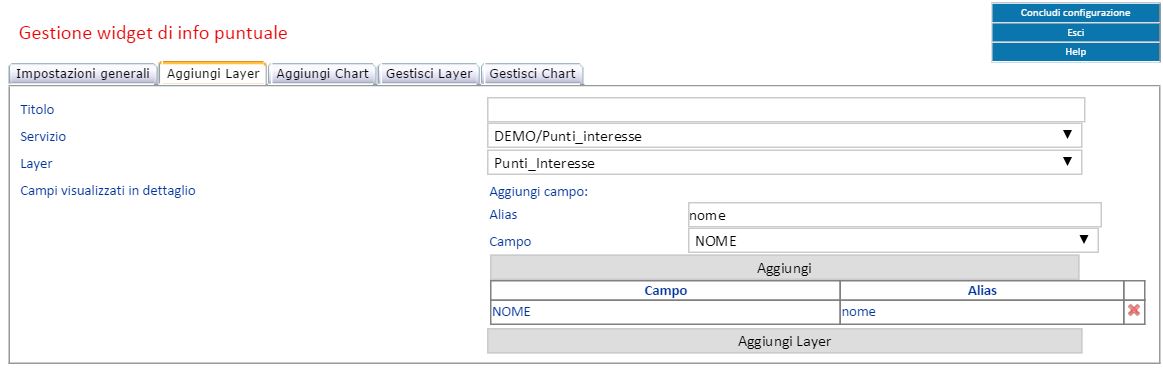Click the Aggiungi field button
Viewport: 1163px width, 373px height.
click(784, 268)
